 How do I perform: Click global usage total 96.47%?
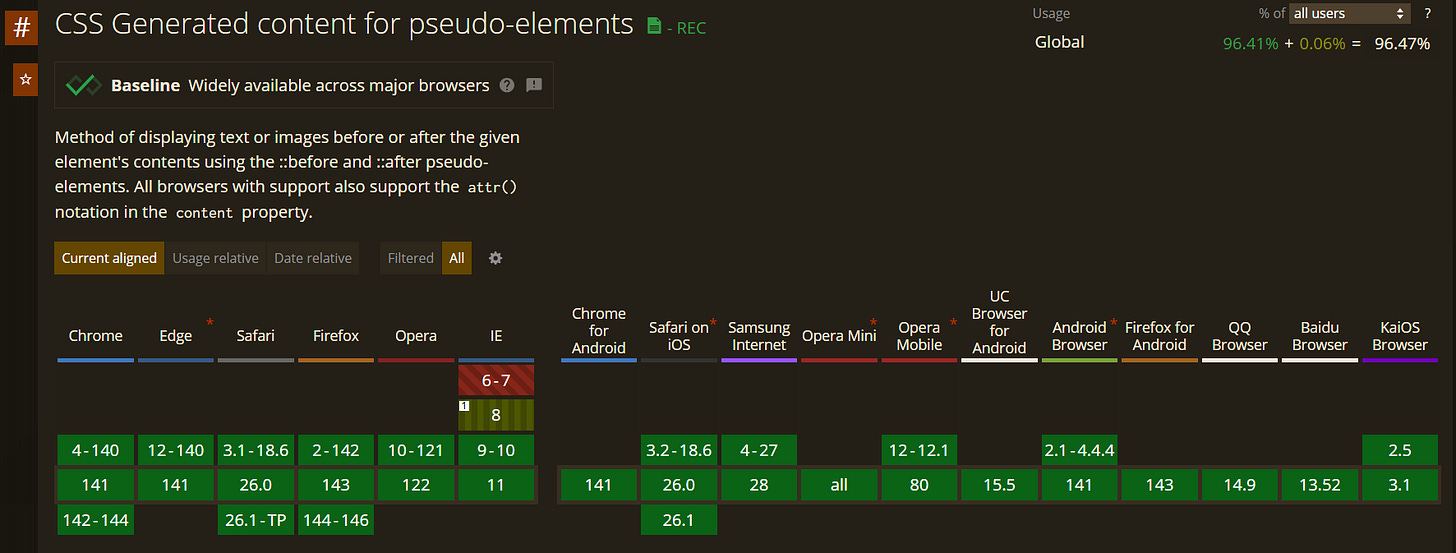(1402, 43)
